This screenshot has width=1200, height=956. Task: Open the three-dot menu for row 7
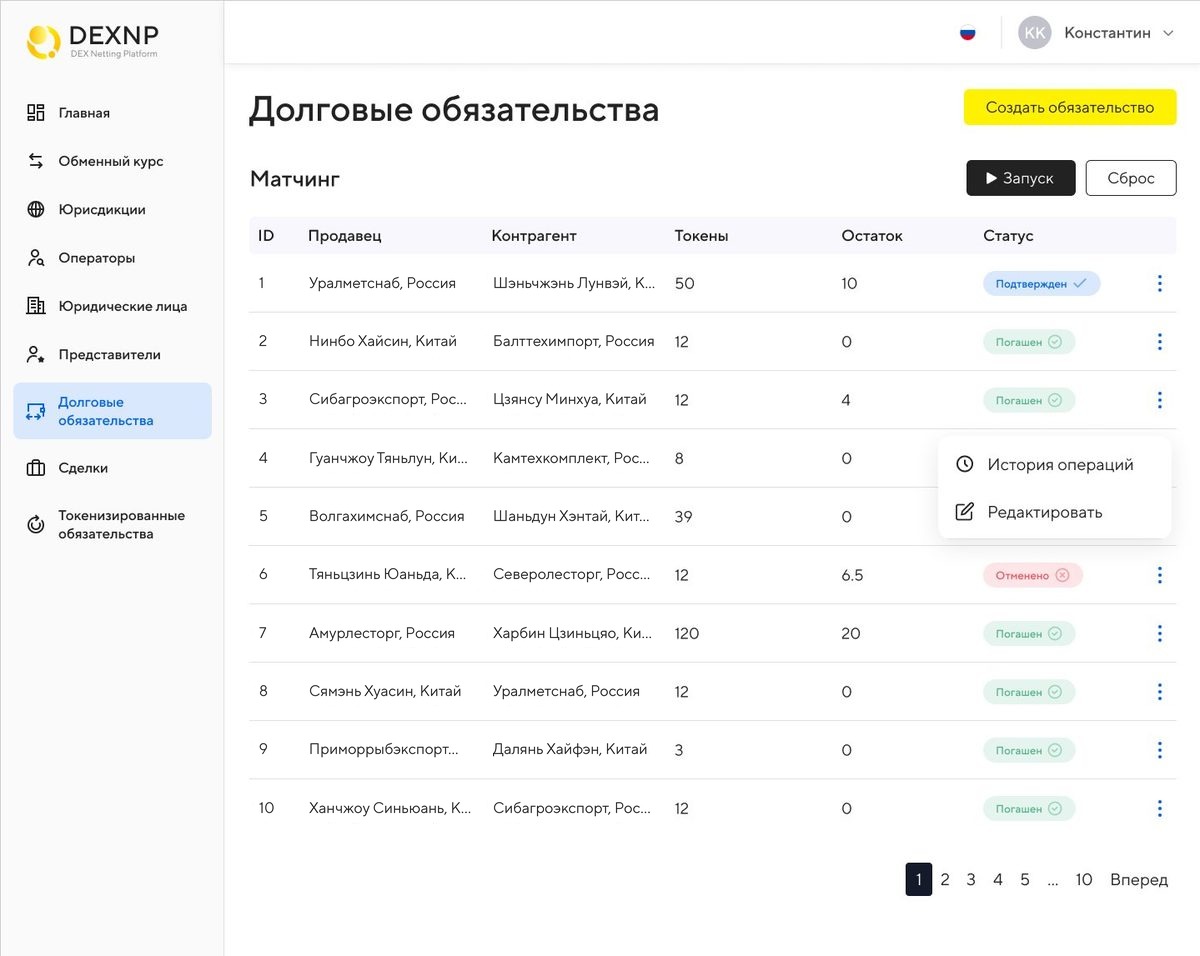[1159, 633]
